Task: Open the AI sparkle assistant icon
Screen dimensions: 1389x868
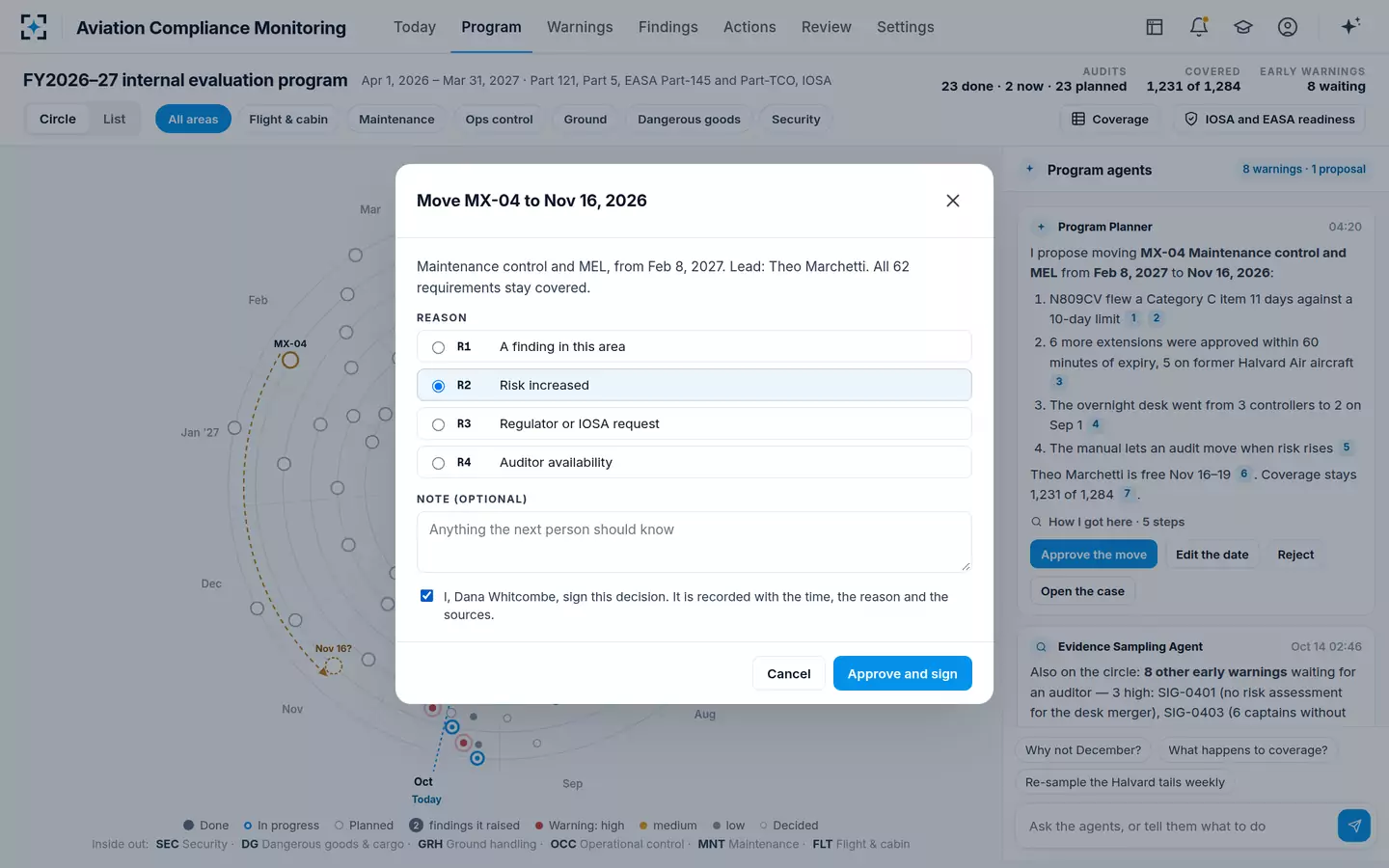Action: click(x=1350, y=26)
